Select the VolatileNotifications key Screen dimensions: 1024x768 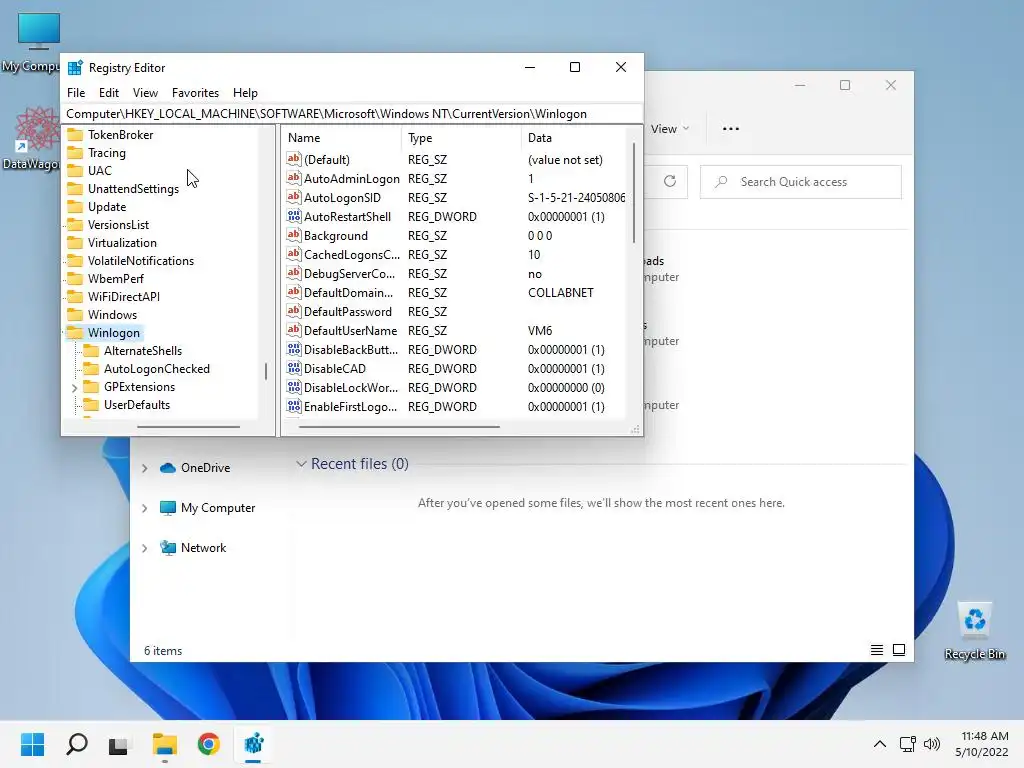tap(140, 261)
